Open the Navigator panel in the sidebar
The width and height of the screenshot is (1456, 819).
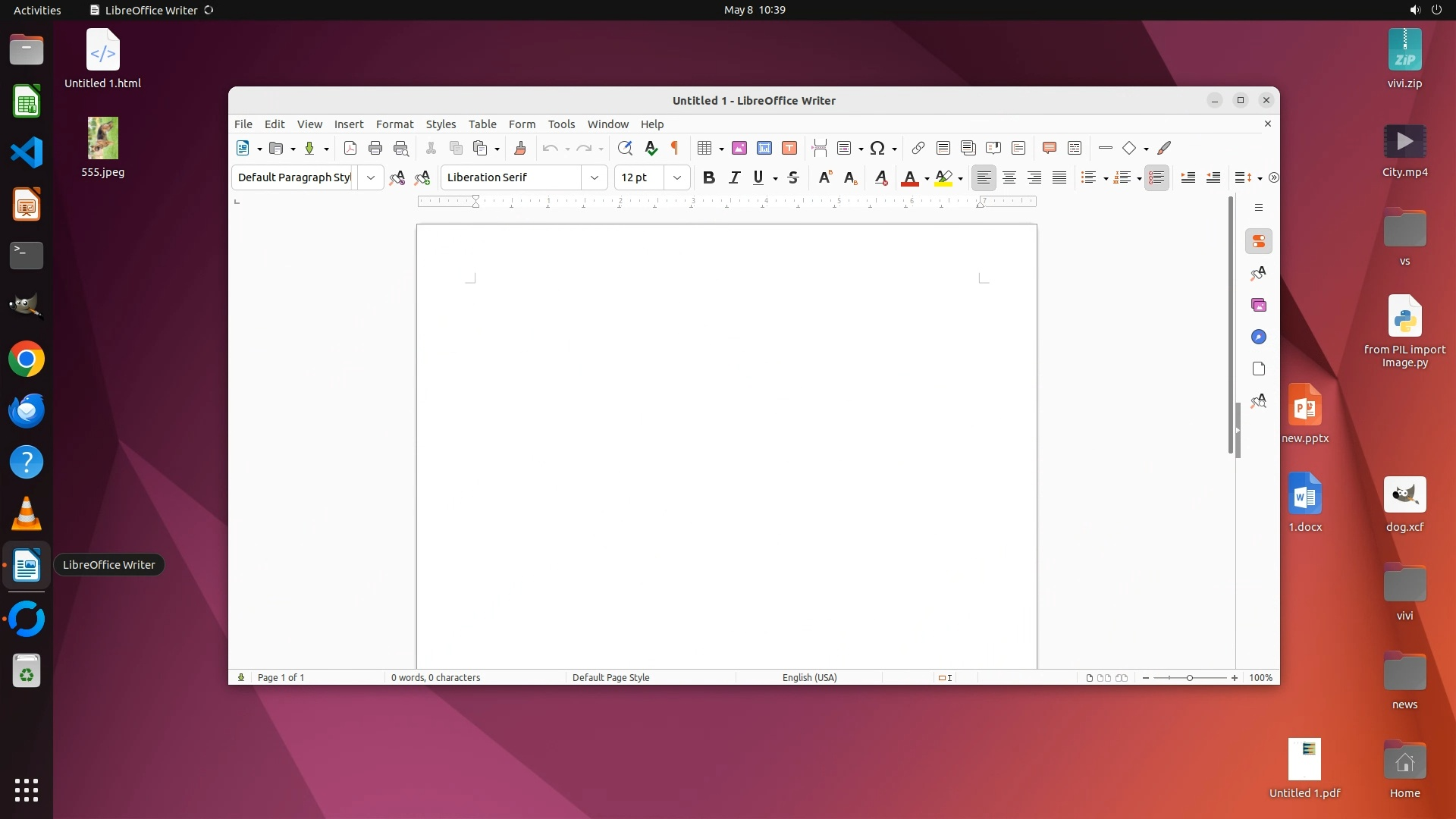coord(1258,337)
